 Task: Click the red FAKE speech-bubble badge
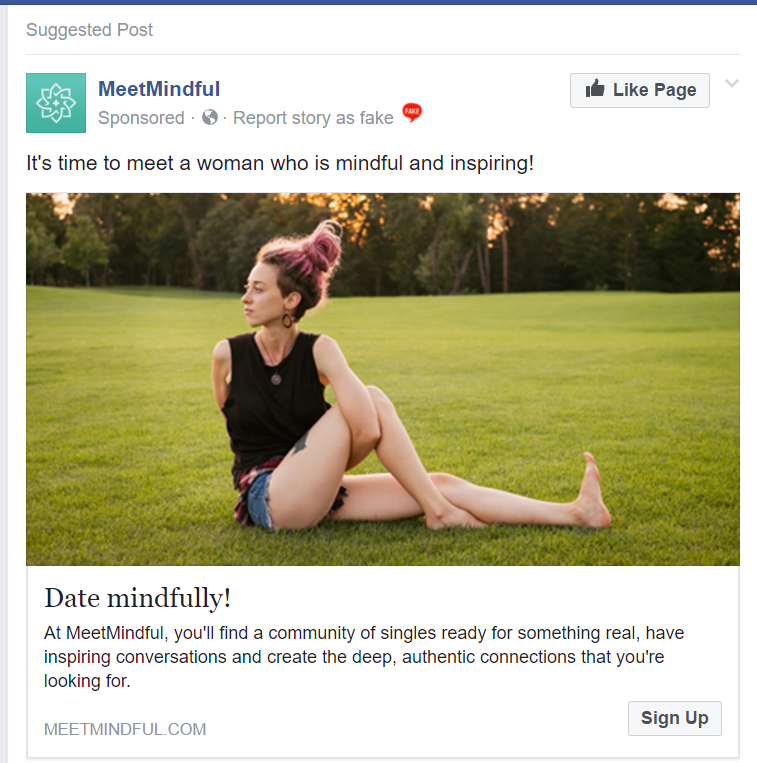(x=412, y=113)
